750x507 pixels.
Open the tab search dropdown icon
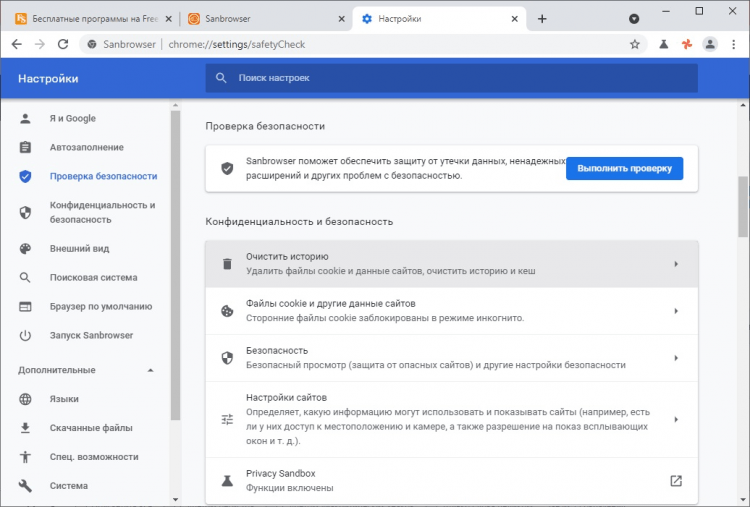634,19
